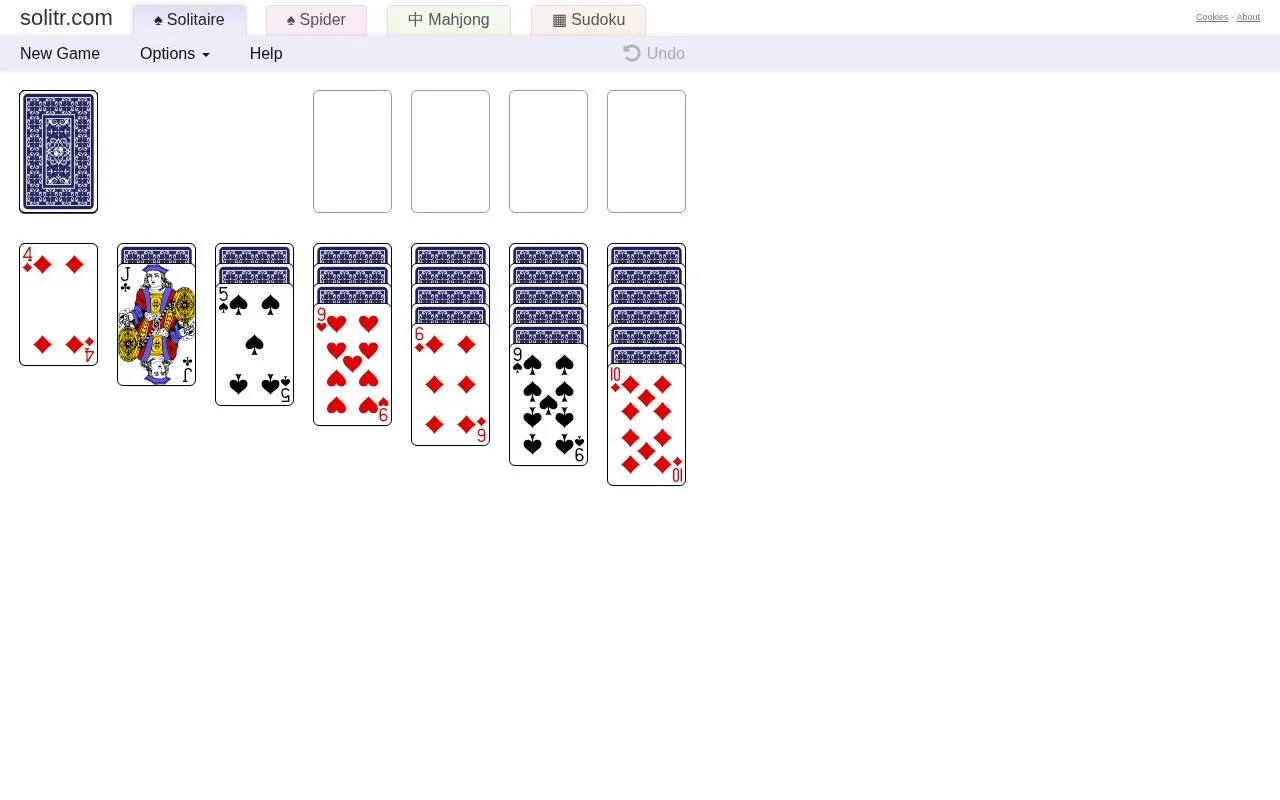Open the Help page
1280x800 pixels.
coord(266,54)
